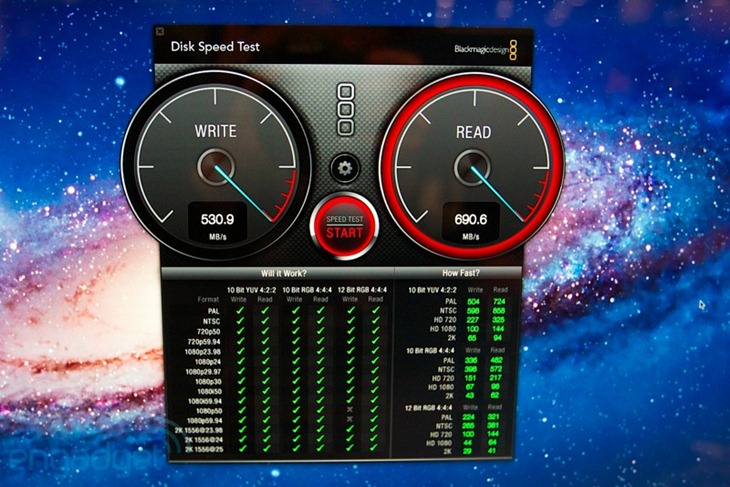
Task: Click 12 Bit RGB Read checkmark for 1080p50
Action: coord(375,410)
